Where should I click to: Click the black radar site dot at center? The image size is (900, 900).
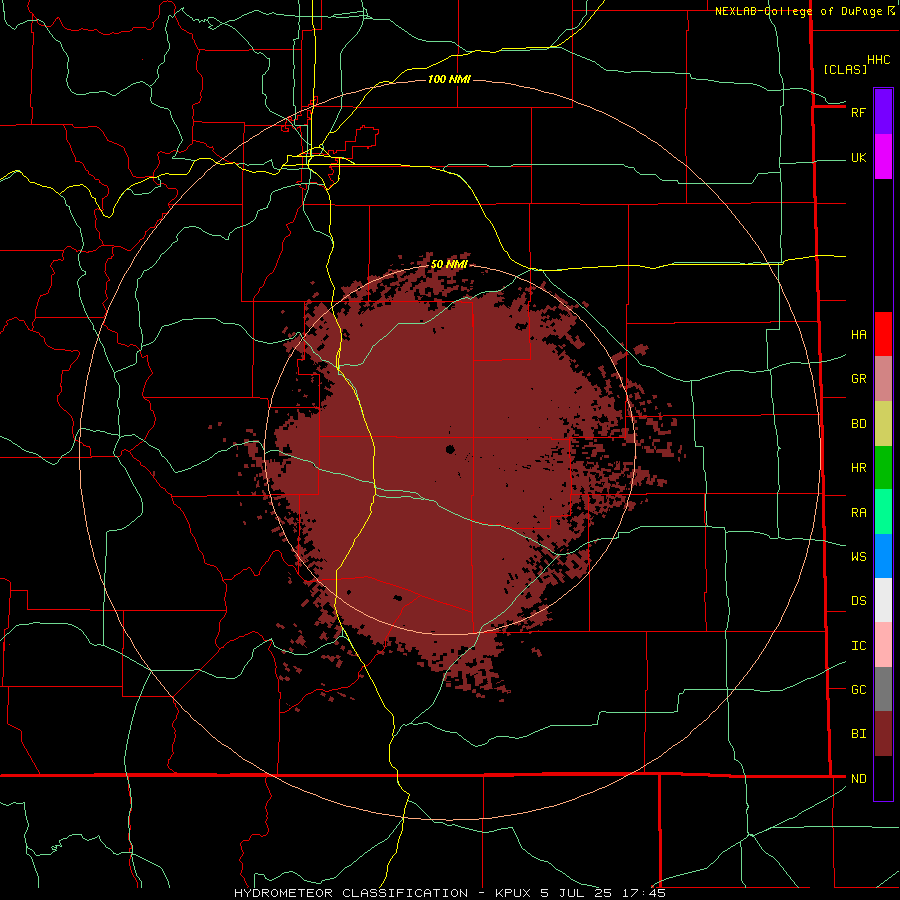(x=450, y=449)
